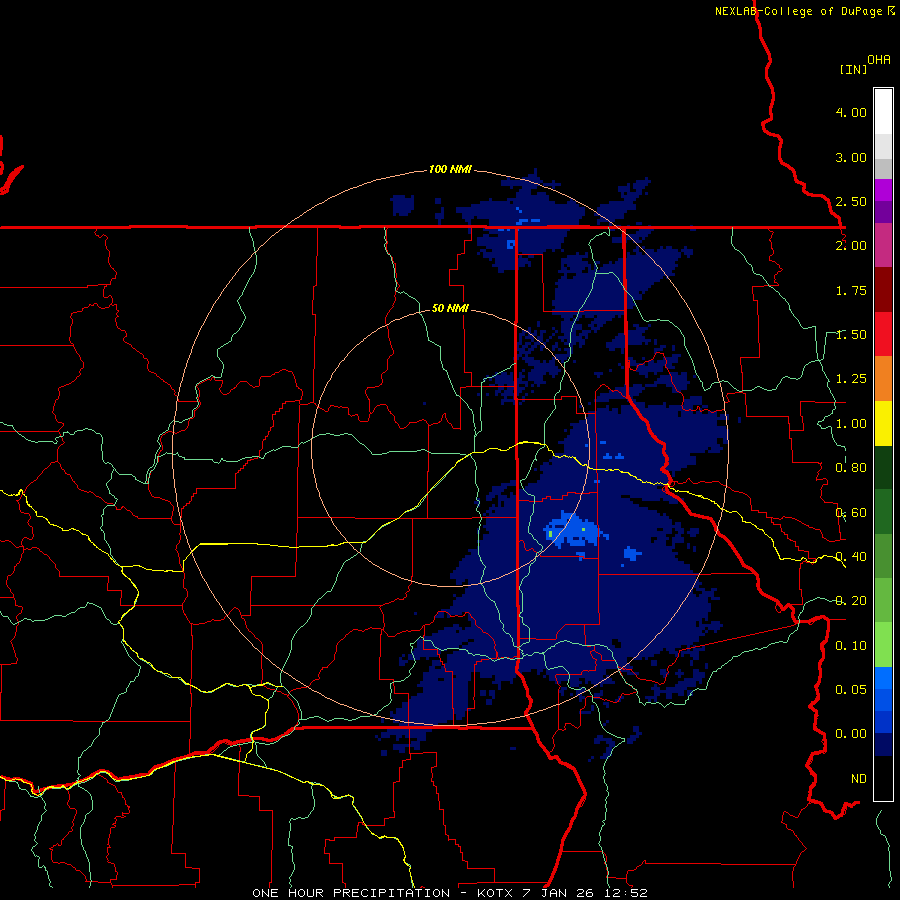Select the white legend swatch at 4.00
Image resolution: width=900 pixels, height=900 pixels.
[x=883, y=111]
